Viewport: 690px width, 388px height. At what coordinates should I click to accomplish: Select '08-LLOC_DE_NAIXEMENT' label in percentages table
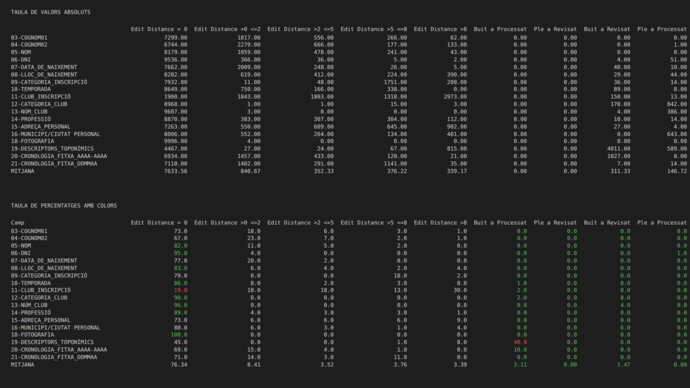(x=44, y=268)
